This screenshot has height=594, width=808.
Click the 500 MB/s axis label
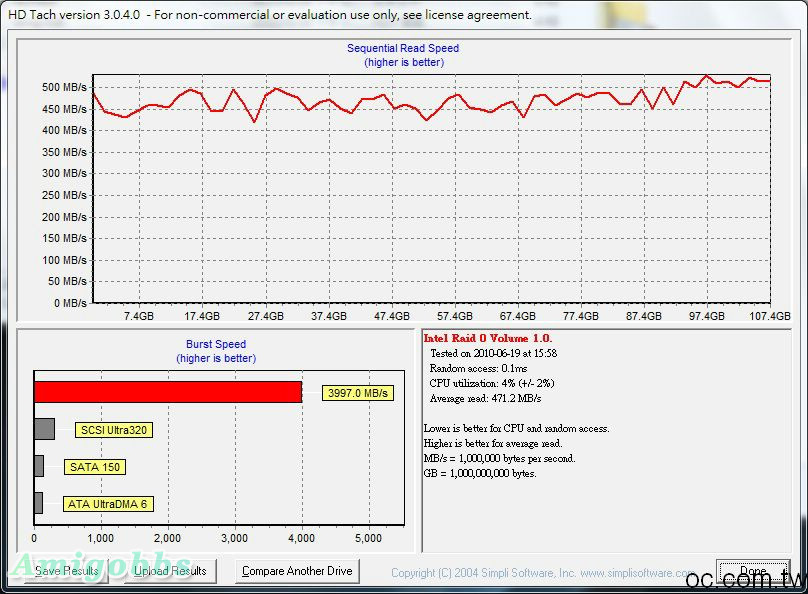(x=64, y=88)
